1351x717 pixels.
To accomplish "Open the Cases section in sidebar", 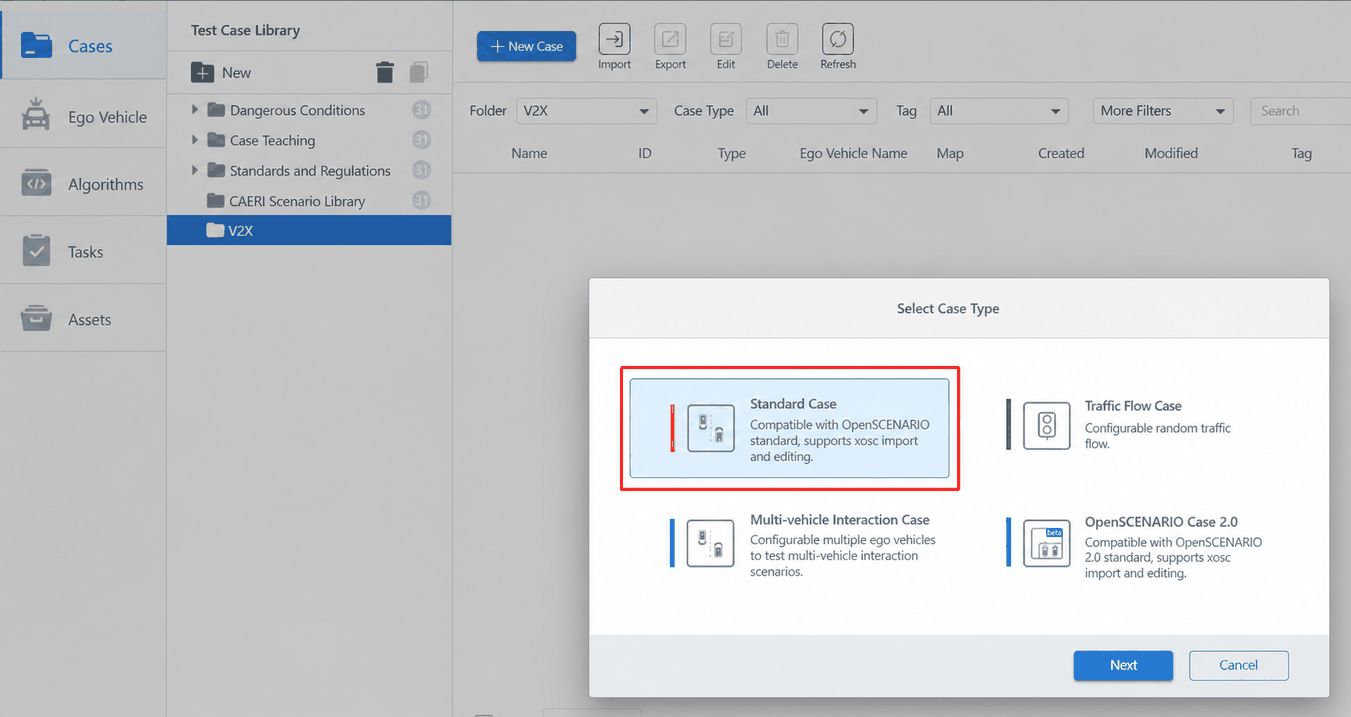I will click(83, 46).
